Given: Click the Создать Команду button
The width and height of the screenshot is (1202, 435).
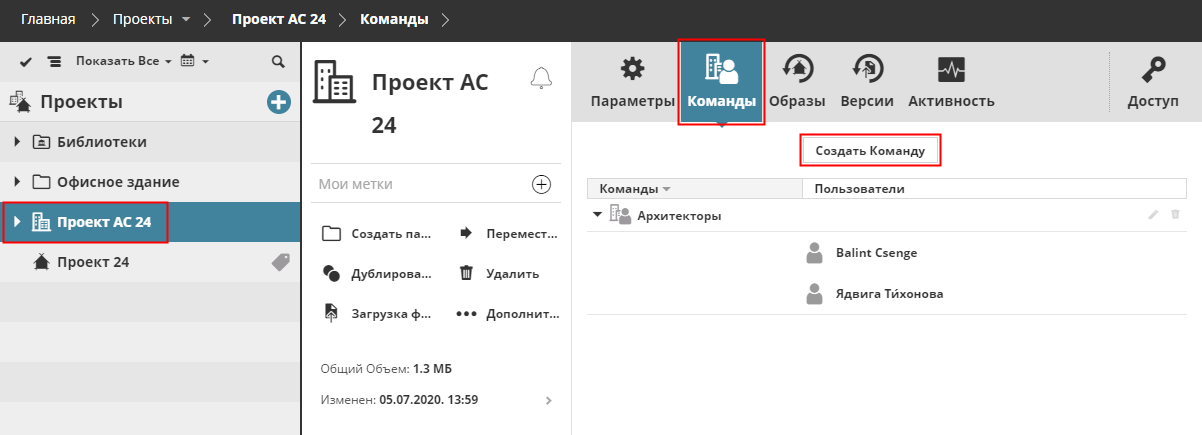Looking at the screenshot, I should (x=870, y=151).
